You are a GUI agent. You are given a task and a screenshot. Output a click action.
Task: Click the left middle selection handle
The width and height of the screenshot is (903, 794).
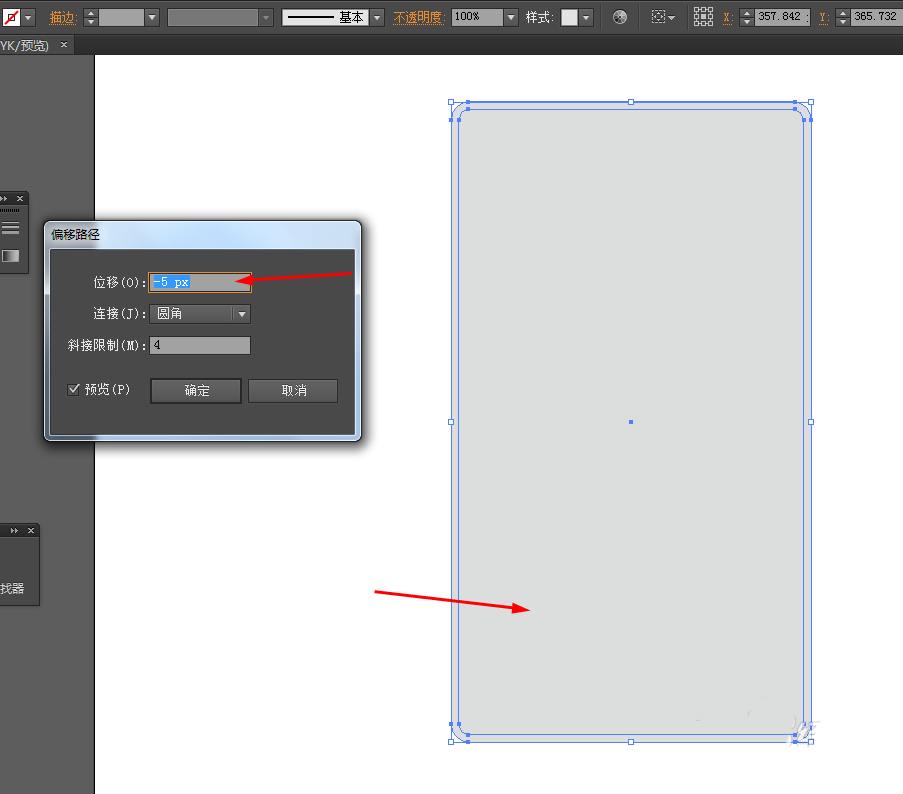click(x=451, y=422)
